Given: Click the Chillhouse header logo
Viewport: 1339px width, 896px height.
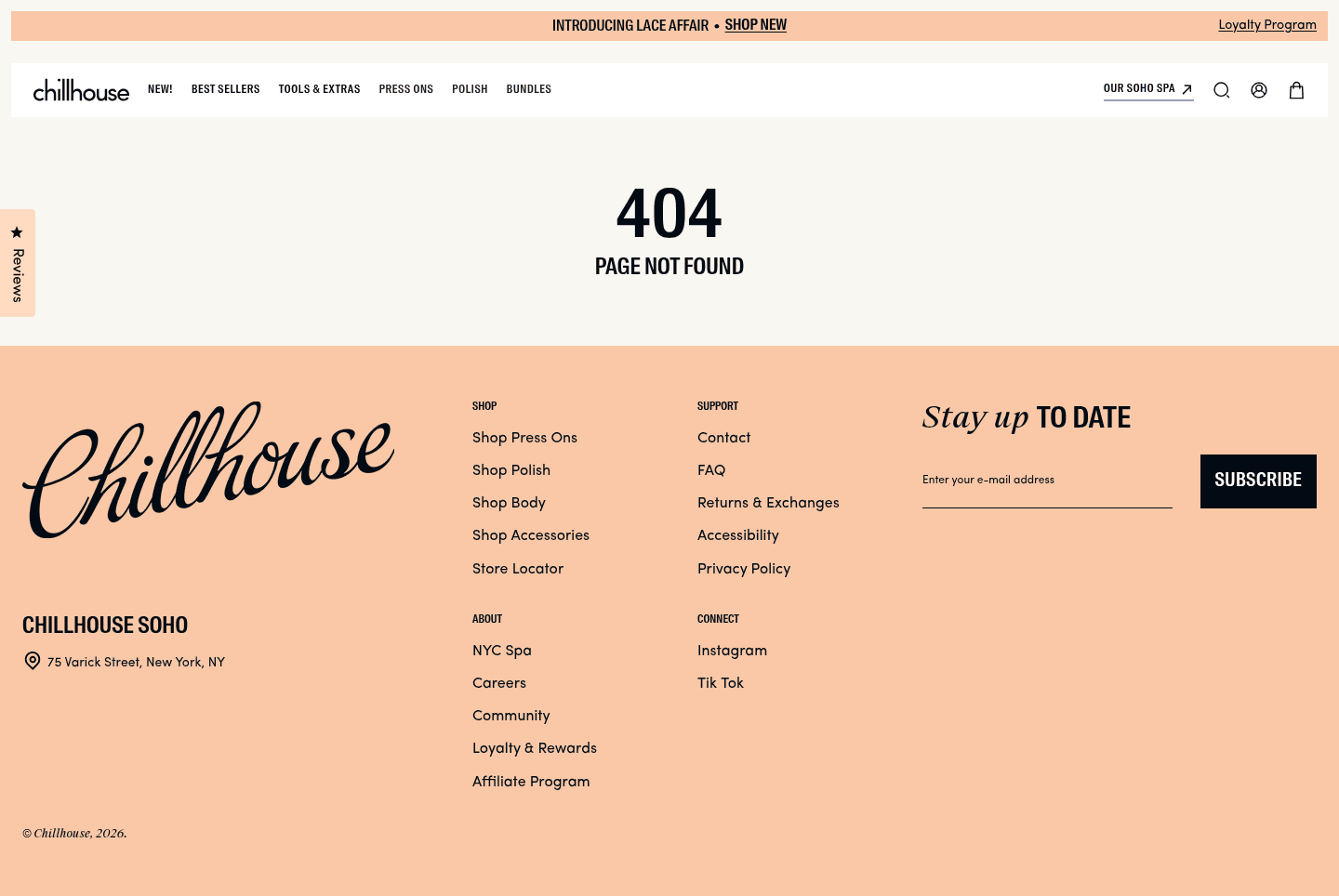Looking at the screenshot, I should 81,90.
